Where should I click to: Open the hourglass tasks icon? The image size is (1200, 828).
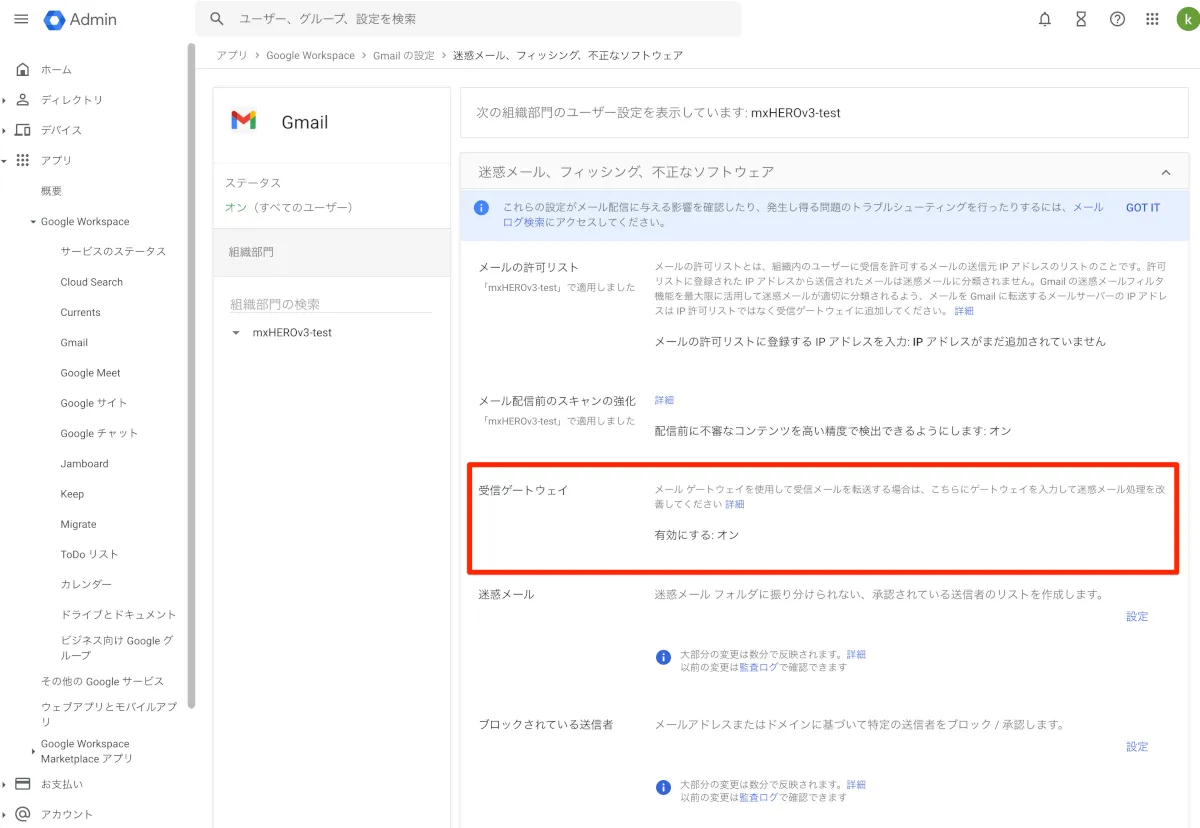pyautogui.click(x=1081, y=19)
